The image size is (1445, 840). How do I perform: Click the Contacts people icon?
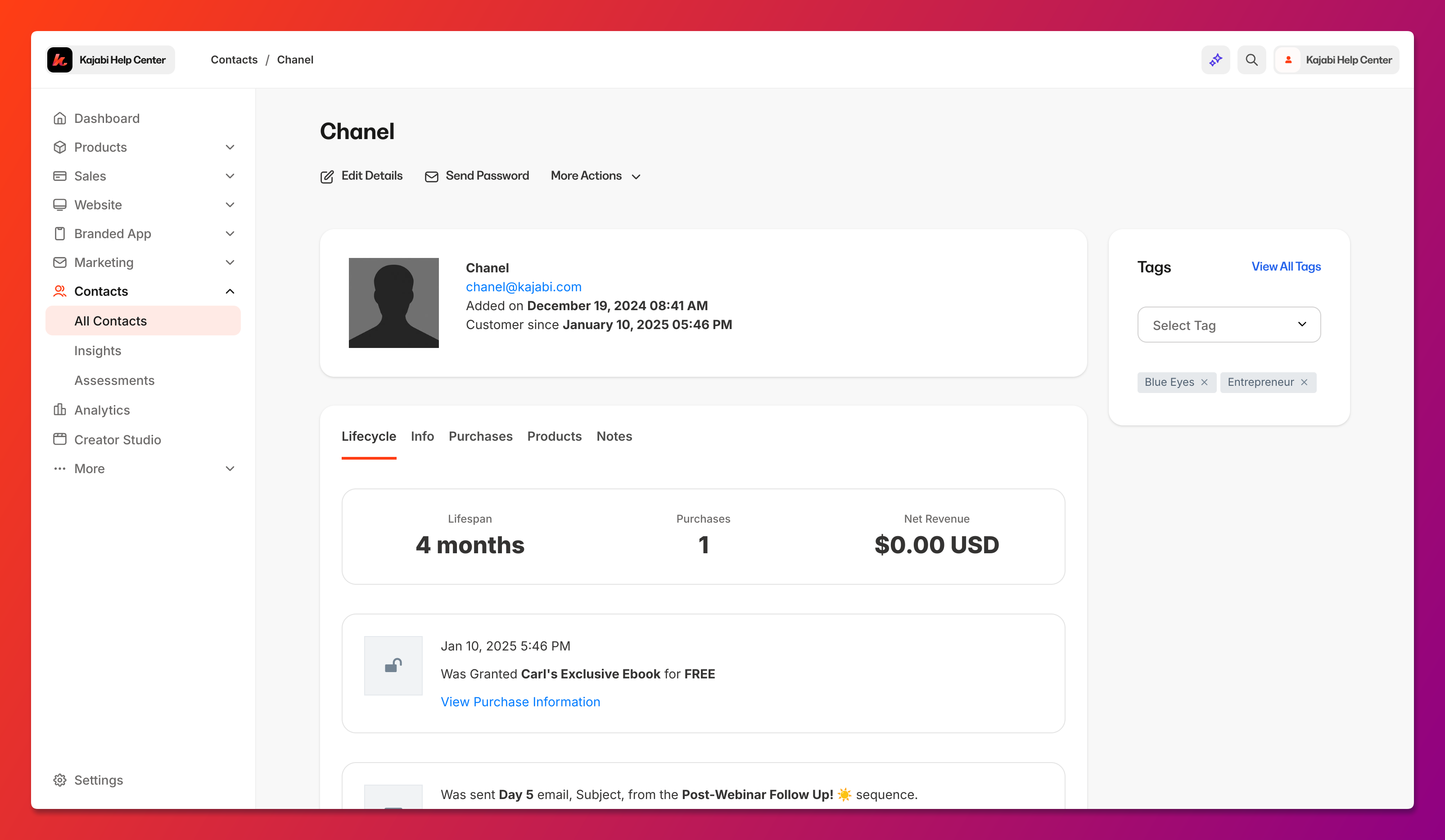(59, 291)
